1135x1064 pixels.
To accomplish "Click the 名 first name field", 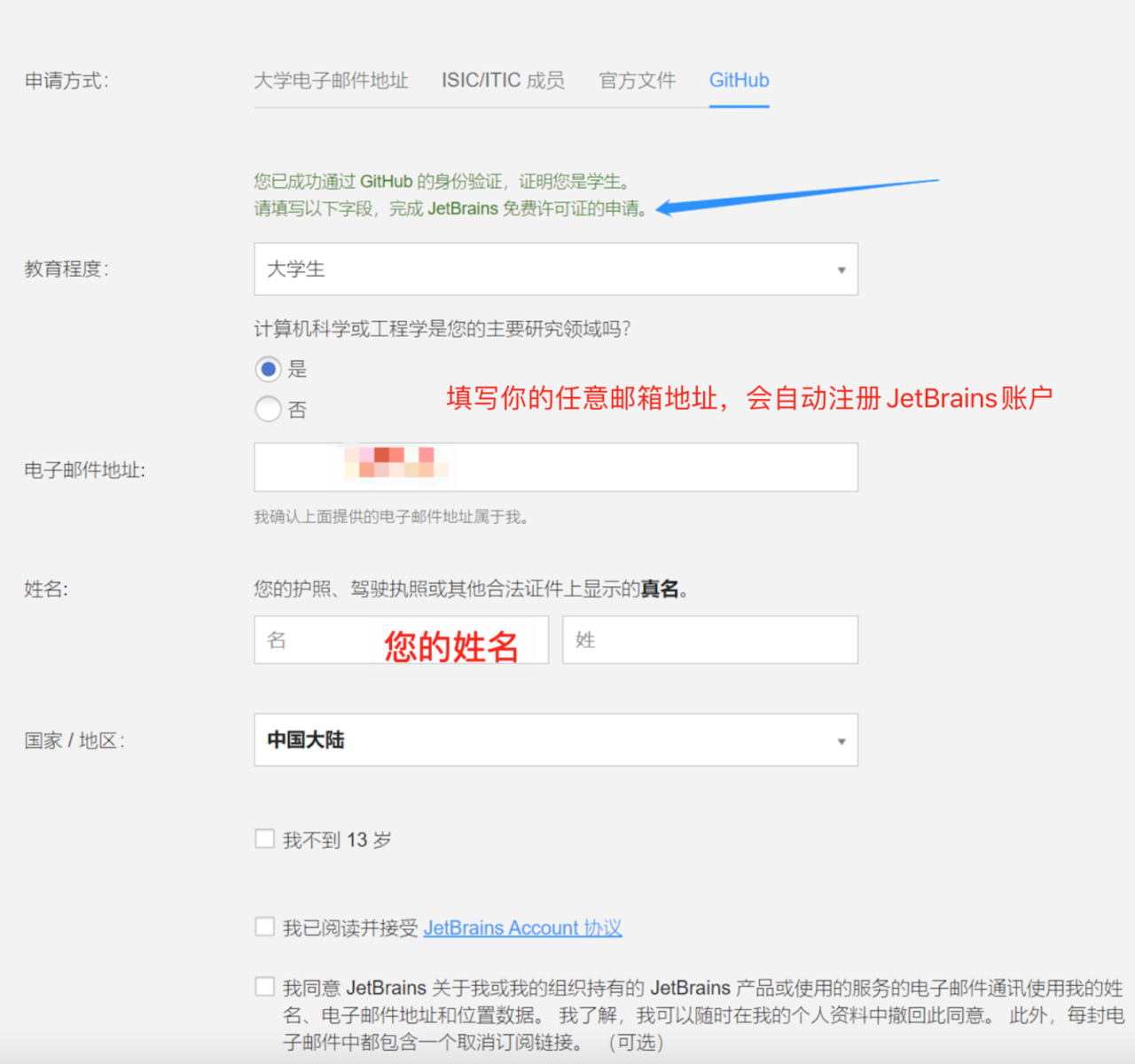I will 402,640.
